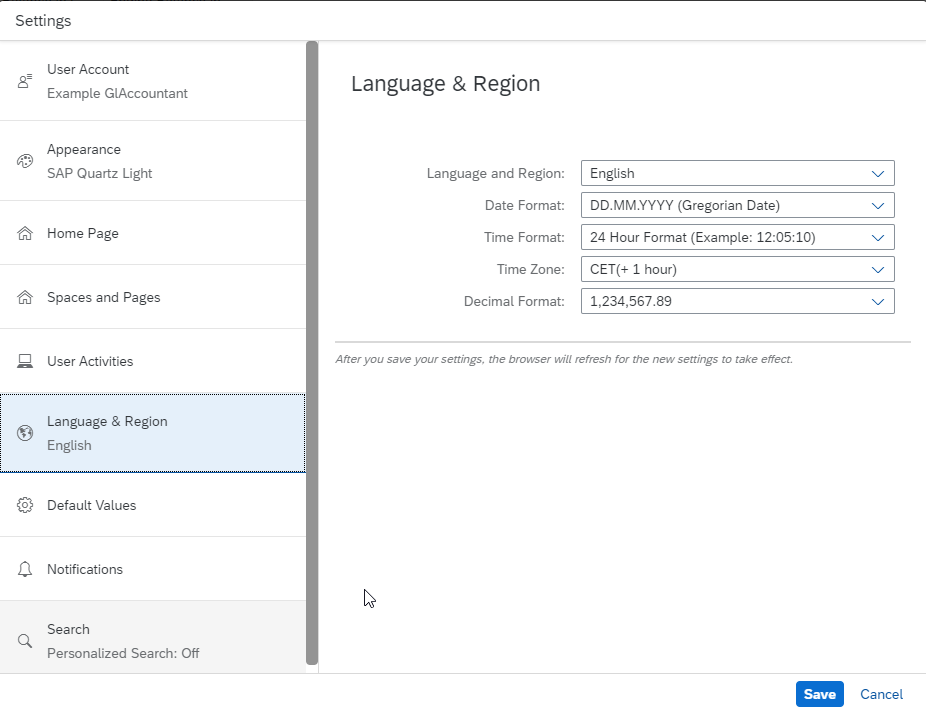The image size is (926, 710).
Task: Click the Spaces and Pages house icon
Action: pos(25,297)
